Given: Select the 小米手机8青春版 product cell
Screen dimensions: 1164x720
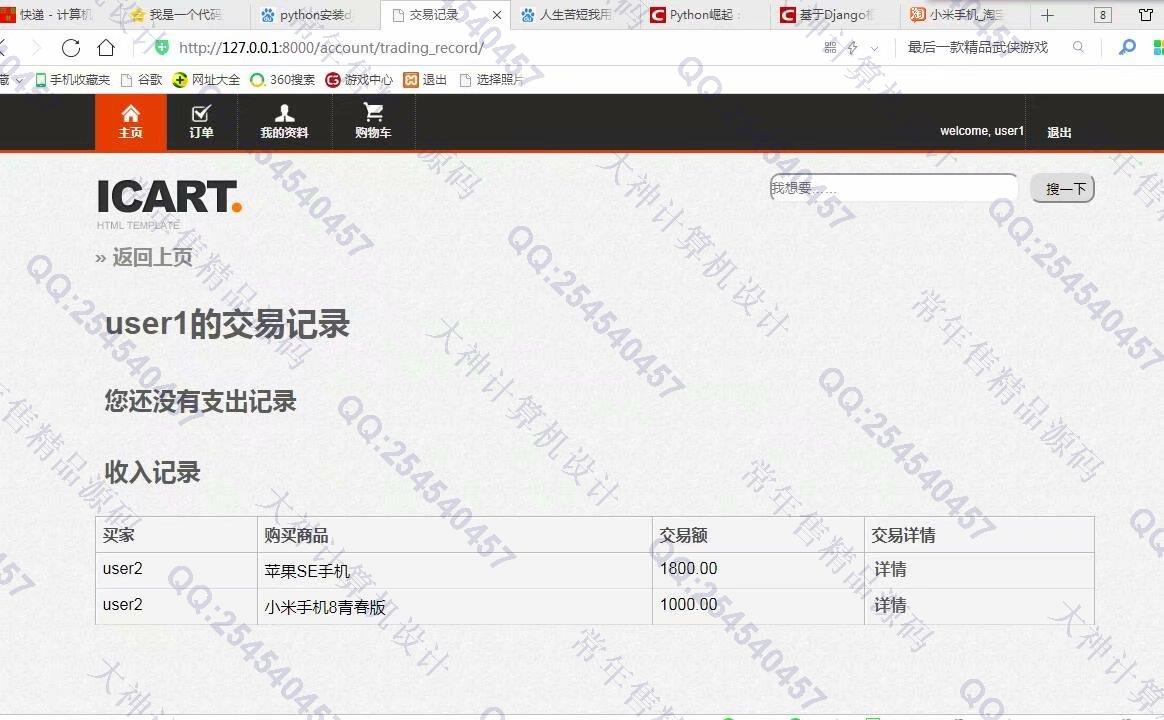Looking at the screenshot, I should [455, 606].
